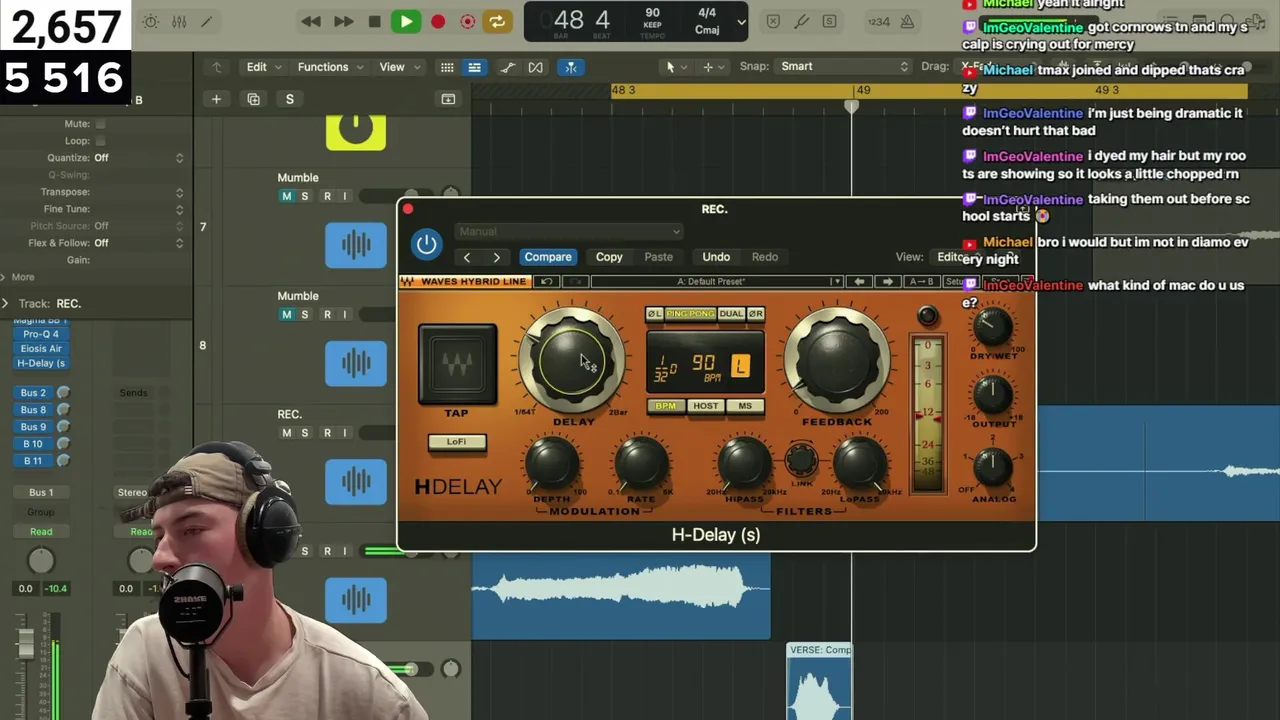This screenshot has height=720, width=1280.
Task: Toggle the LoFi button on H-Delay
Action: pos(457,442)
